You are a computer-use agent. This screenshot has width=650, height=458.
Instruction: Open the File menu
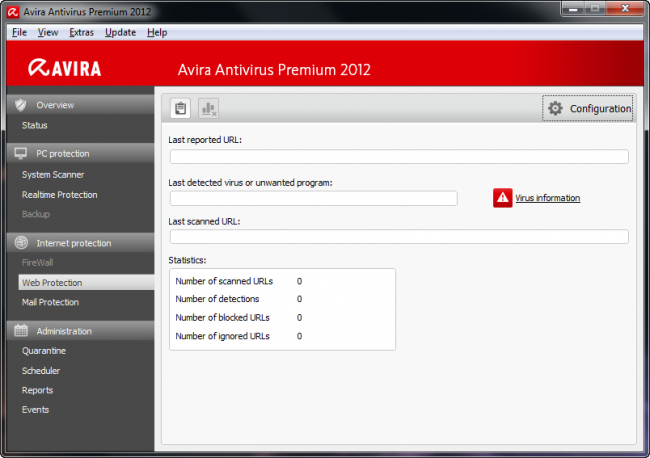click(19, 32)
